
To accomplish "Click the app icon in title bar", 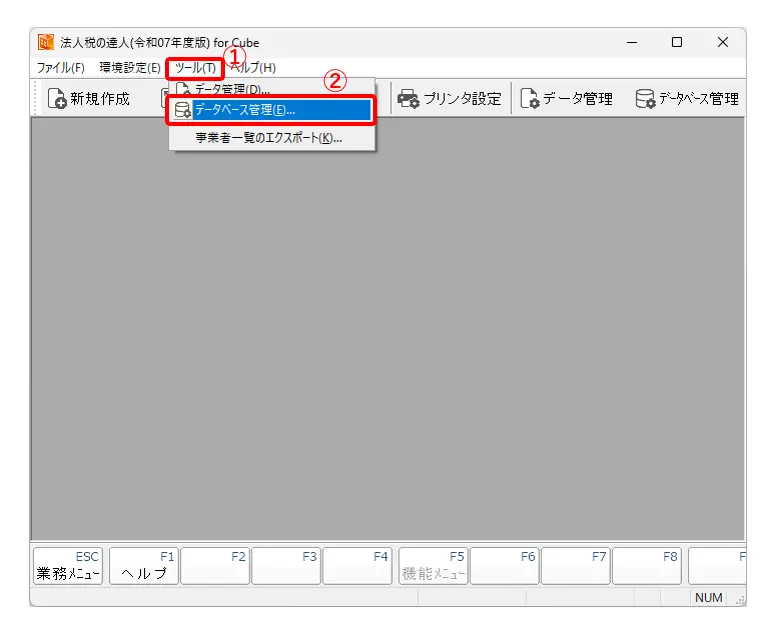I will (46, 43).
